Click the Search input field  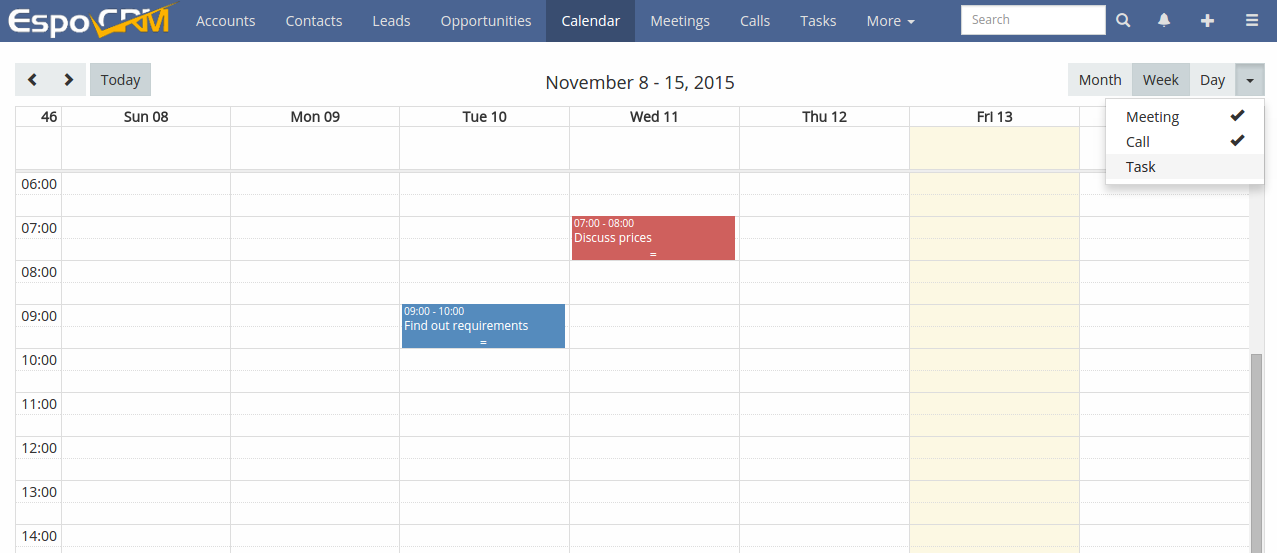(x=1033, y=20)
